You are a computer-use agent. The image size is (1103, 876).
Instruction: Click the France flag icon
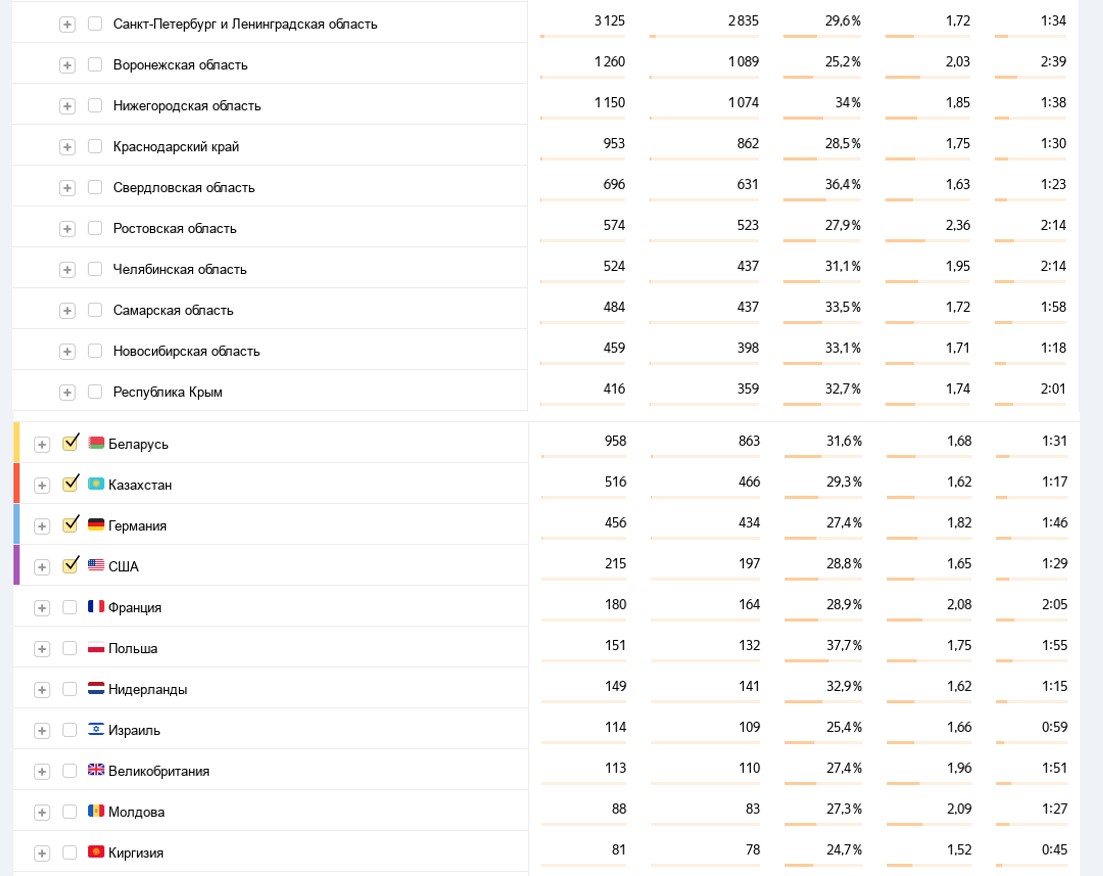96,607
